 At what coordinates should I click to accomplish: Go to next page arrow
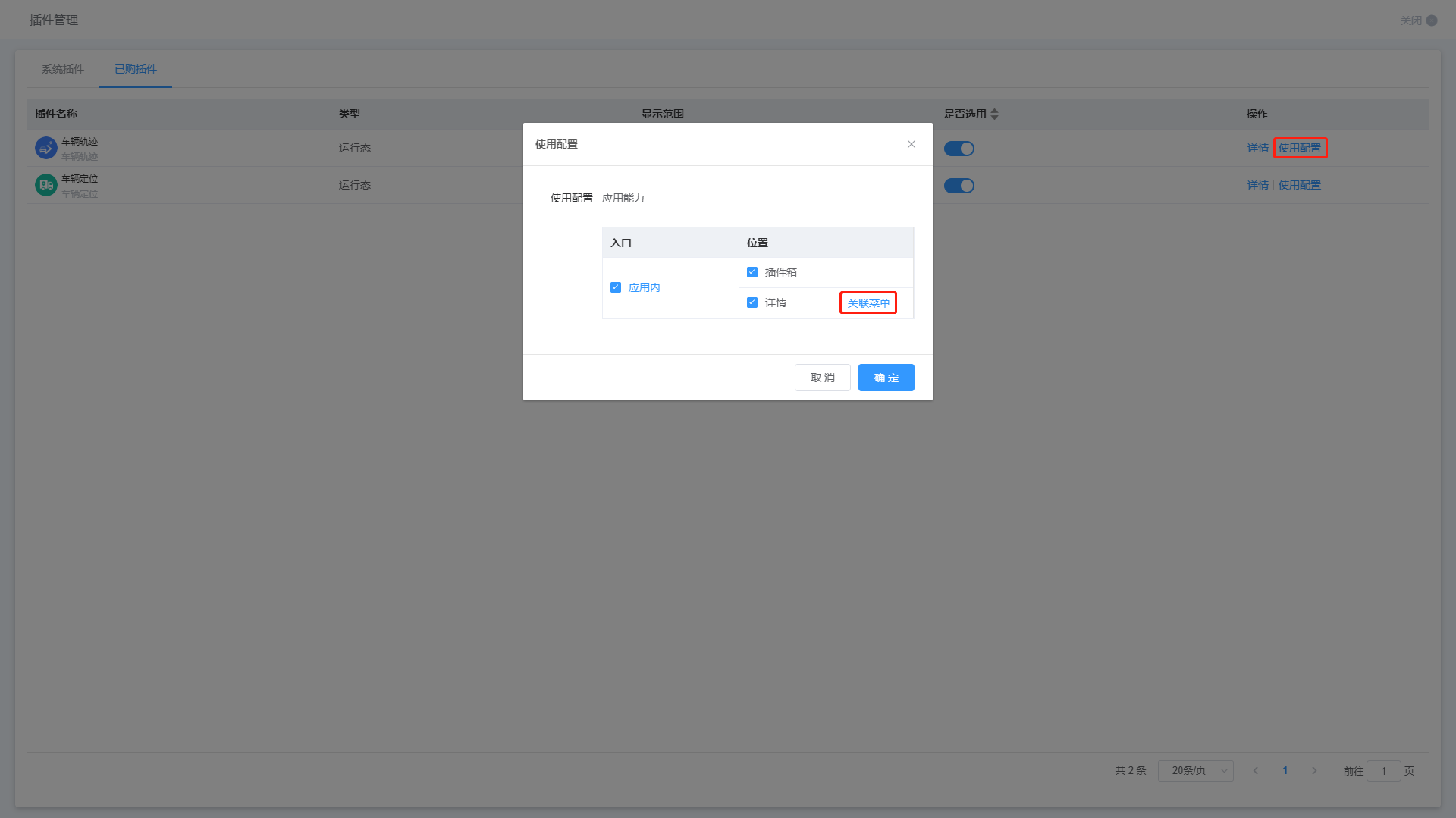[x=1314, y=770]
